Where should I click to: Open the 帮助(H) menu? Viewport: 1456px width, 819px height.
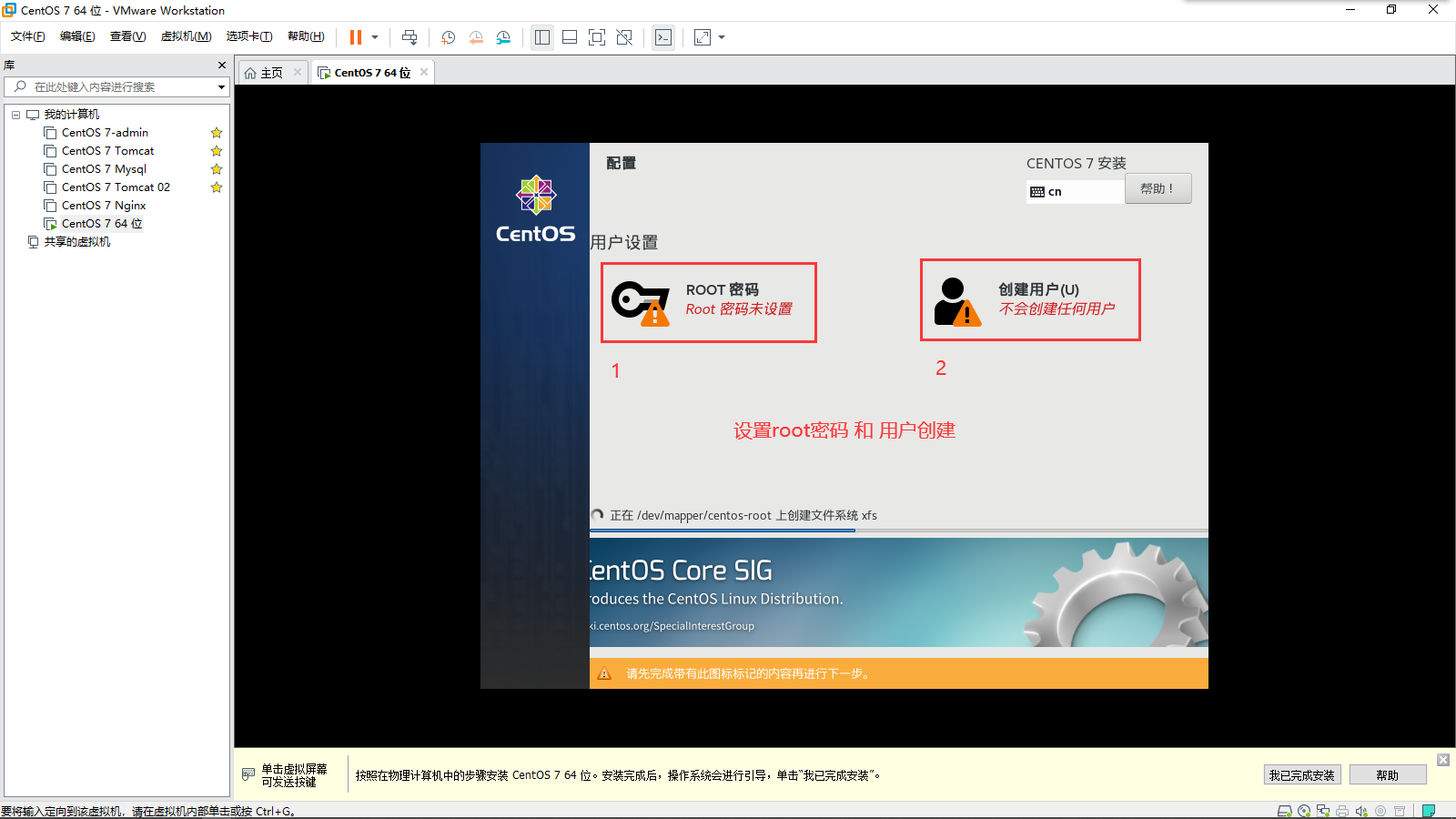[x=306, y=36]
